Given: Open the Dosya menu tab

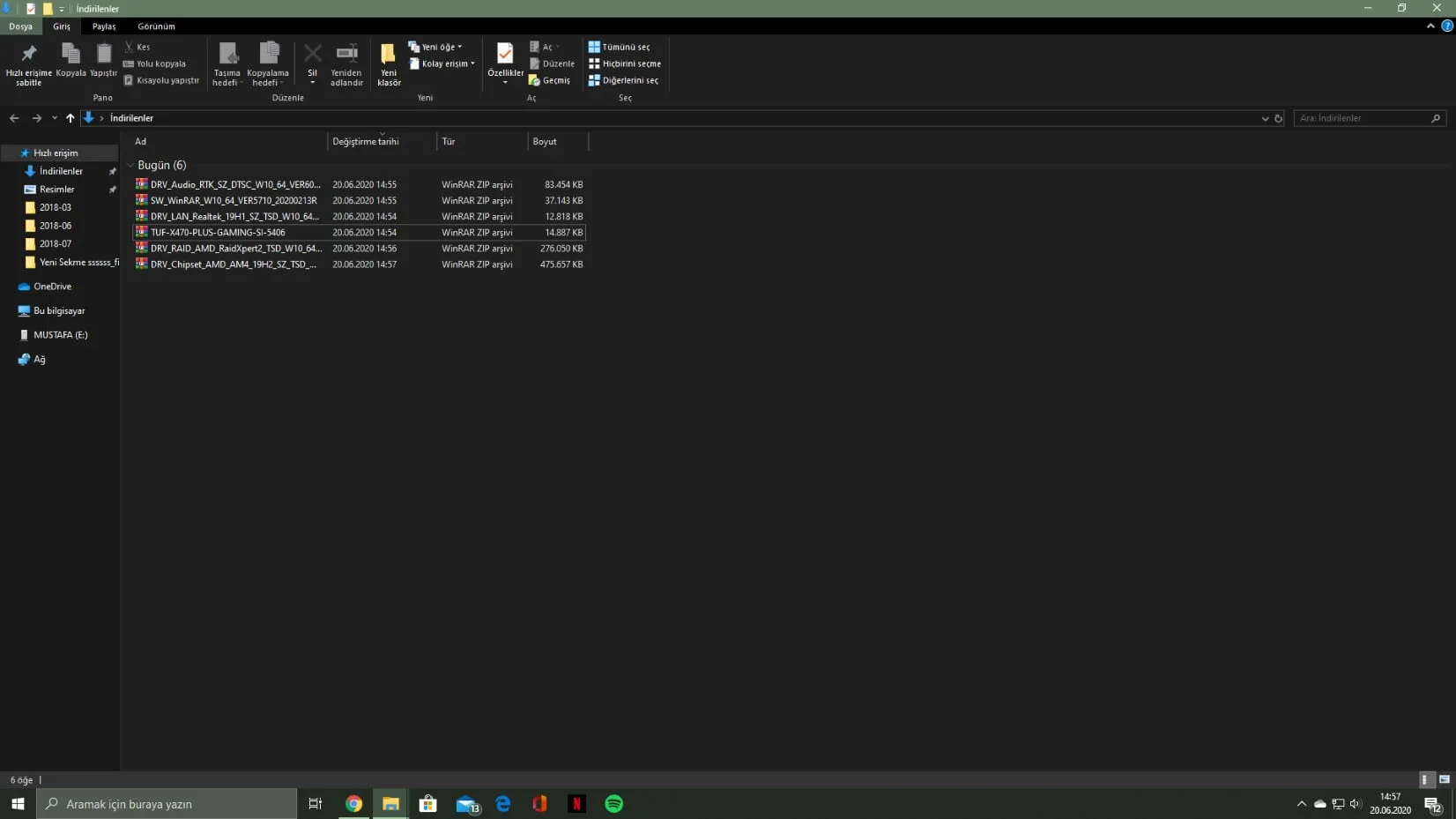Looking at the screenshot, I should pyautogui.click(x=20, y=26).
